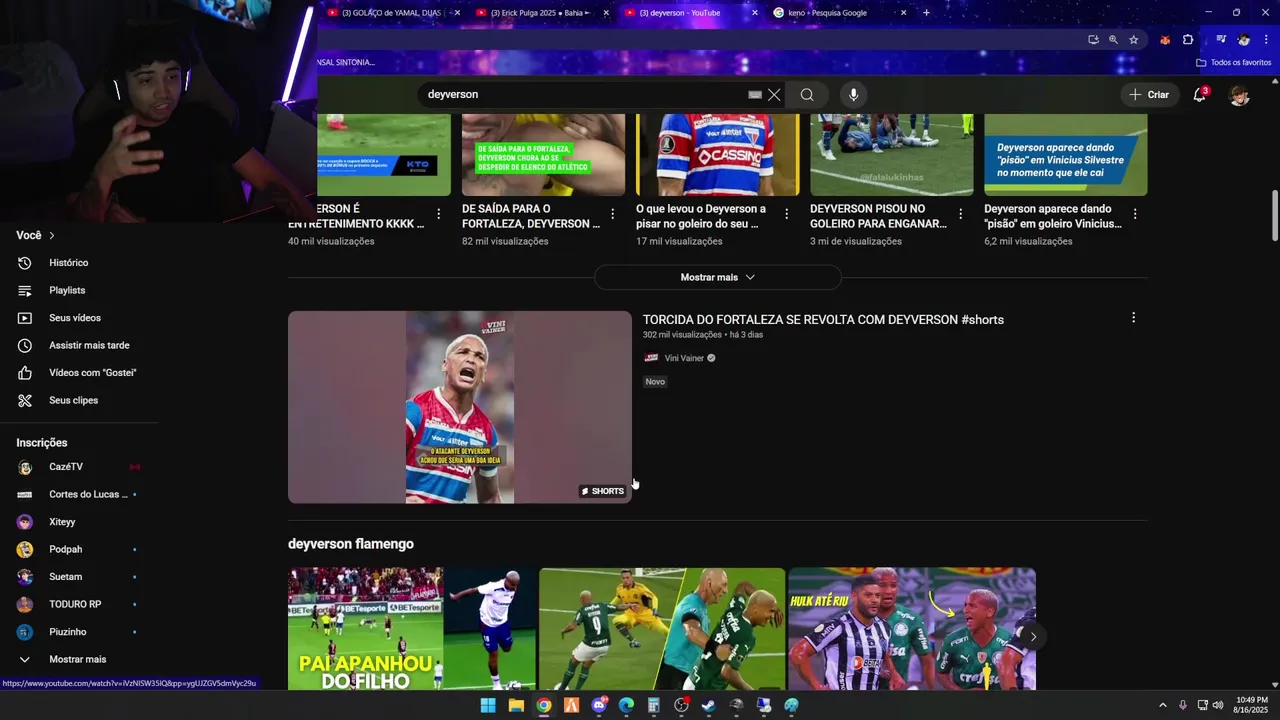Expand subscriptions with Mostrar mais

click(77, 659)
